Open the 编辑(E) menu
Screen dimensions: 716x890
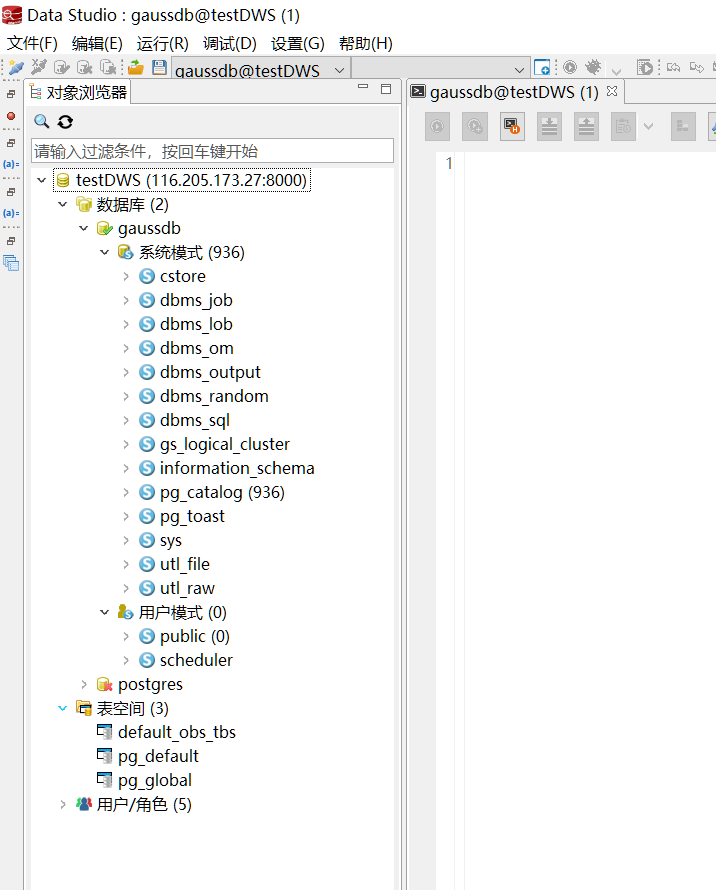[97, 44]
